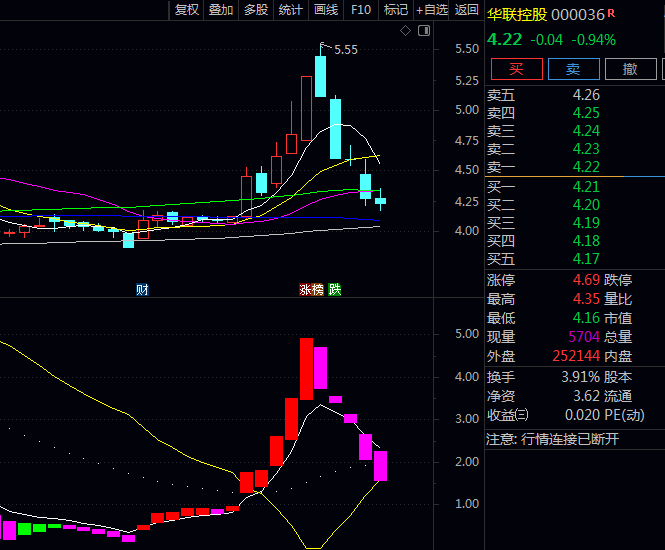The height and width of the screenshot is (550, 665).
Task: Open the F10 company info
Action: coord(361,10)
